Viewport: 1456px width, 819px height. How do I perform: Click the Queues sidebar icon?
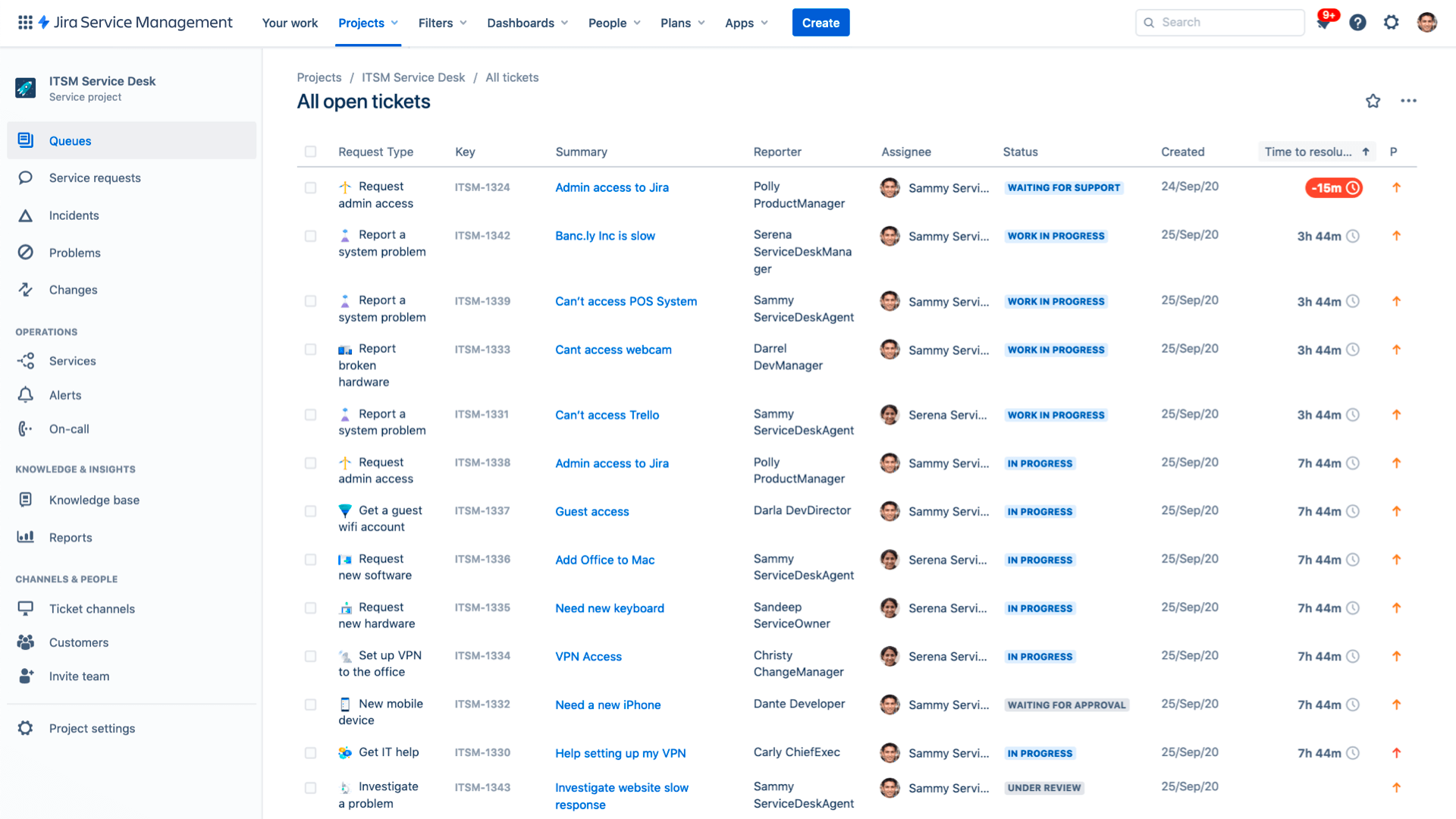[26, 140]
